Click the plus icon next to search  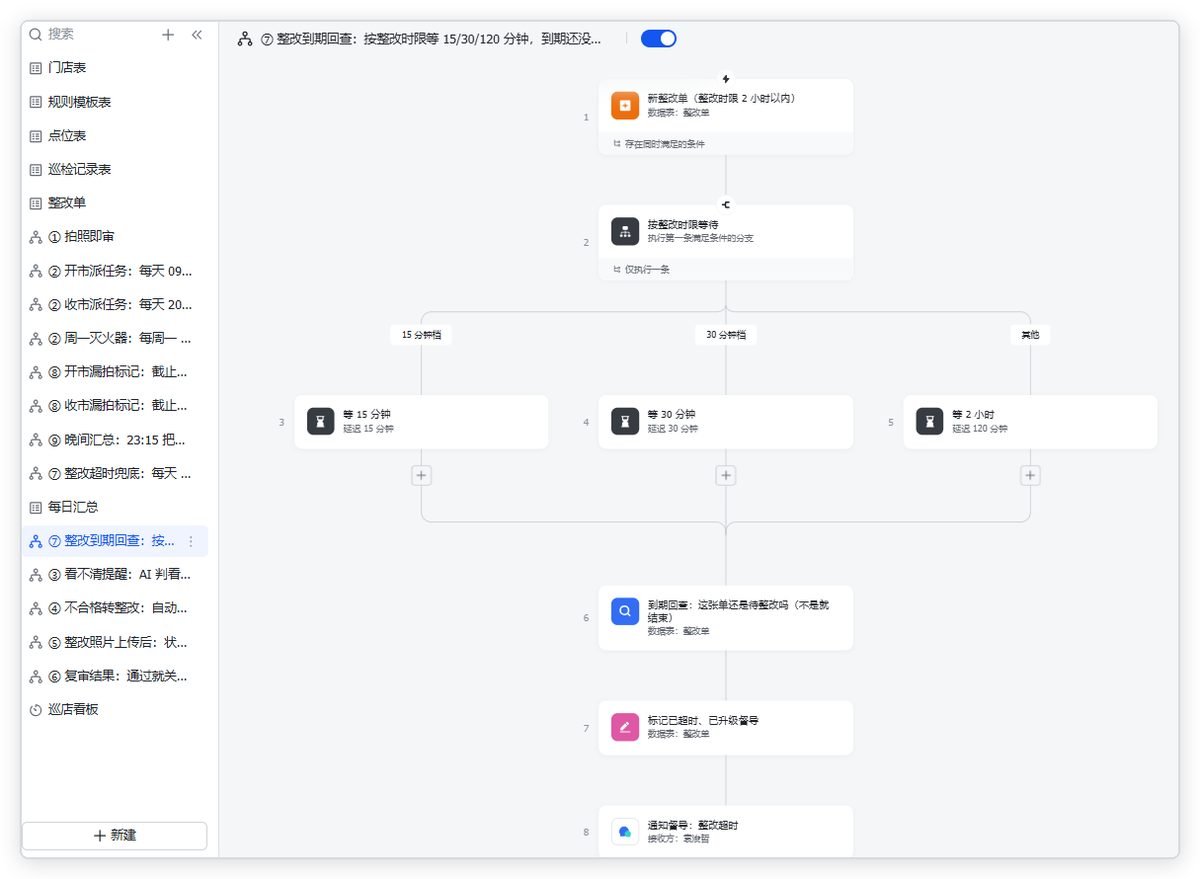168,34
